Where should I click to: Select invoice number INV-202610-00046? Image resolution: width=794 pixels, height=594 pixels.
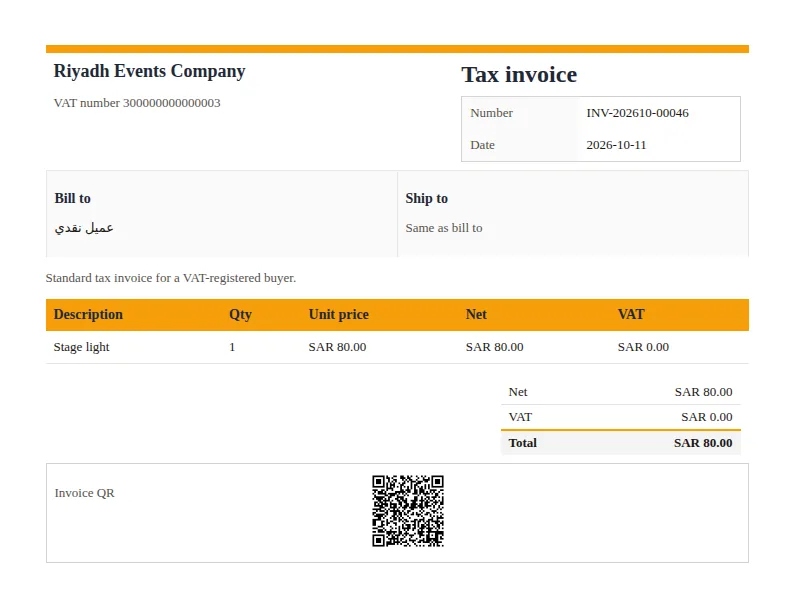point(638,113)
